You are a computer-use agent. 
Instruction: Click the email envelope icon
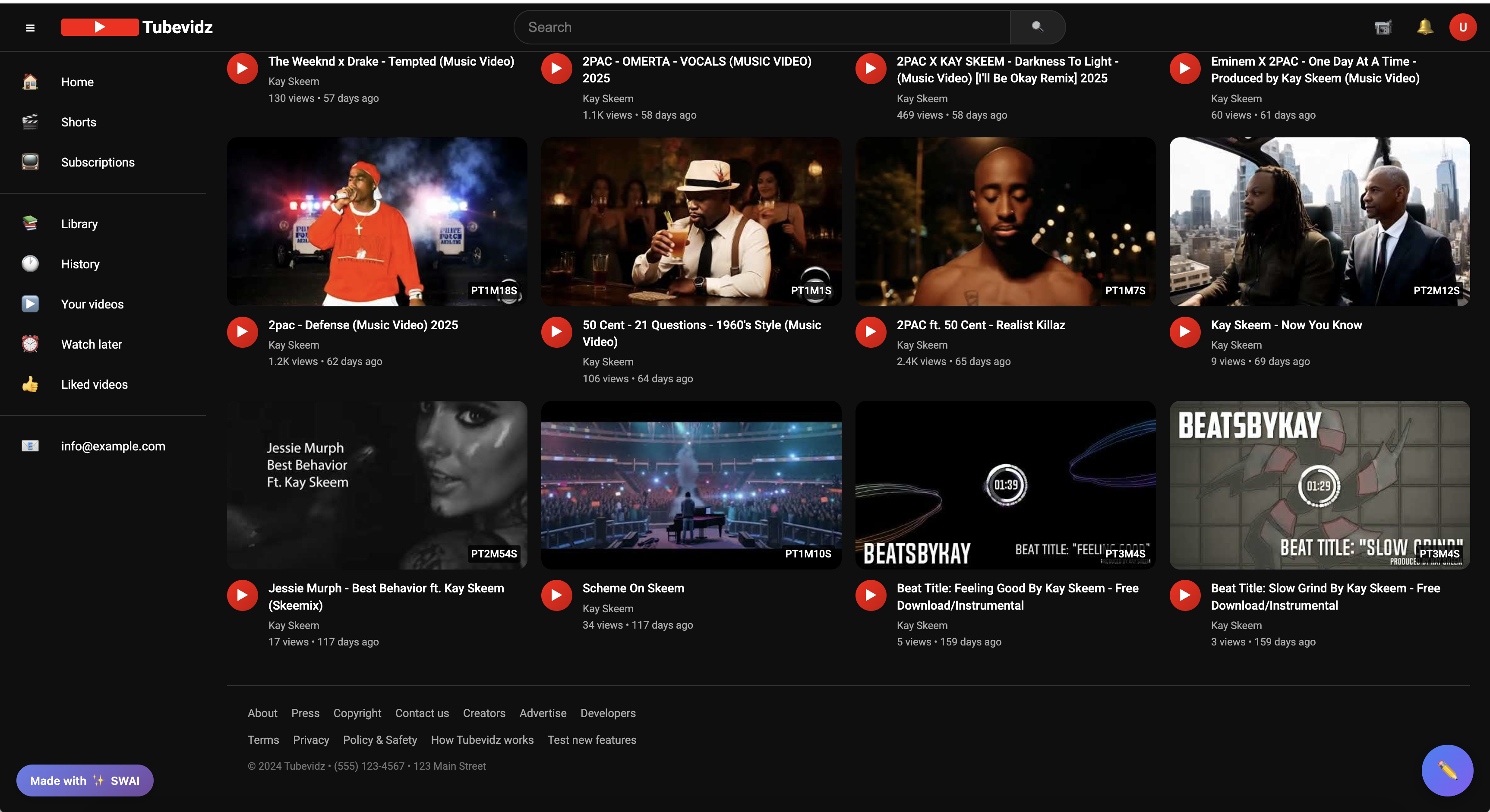(30, 446)
